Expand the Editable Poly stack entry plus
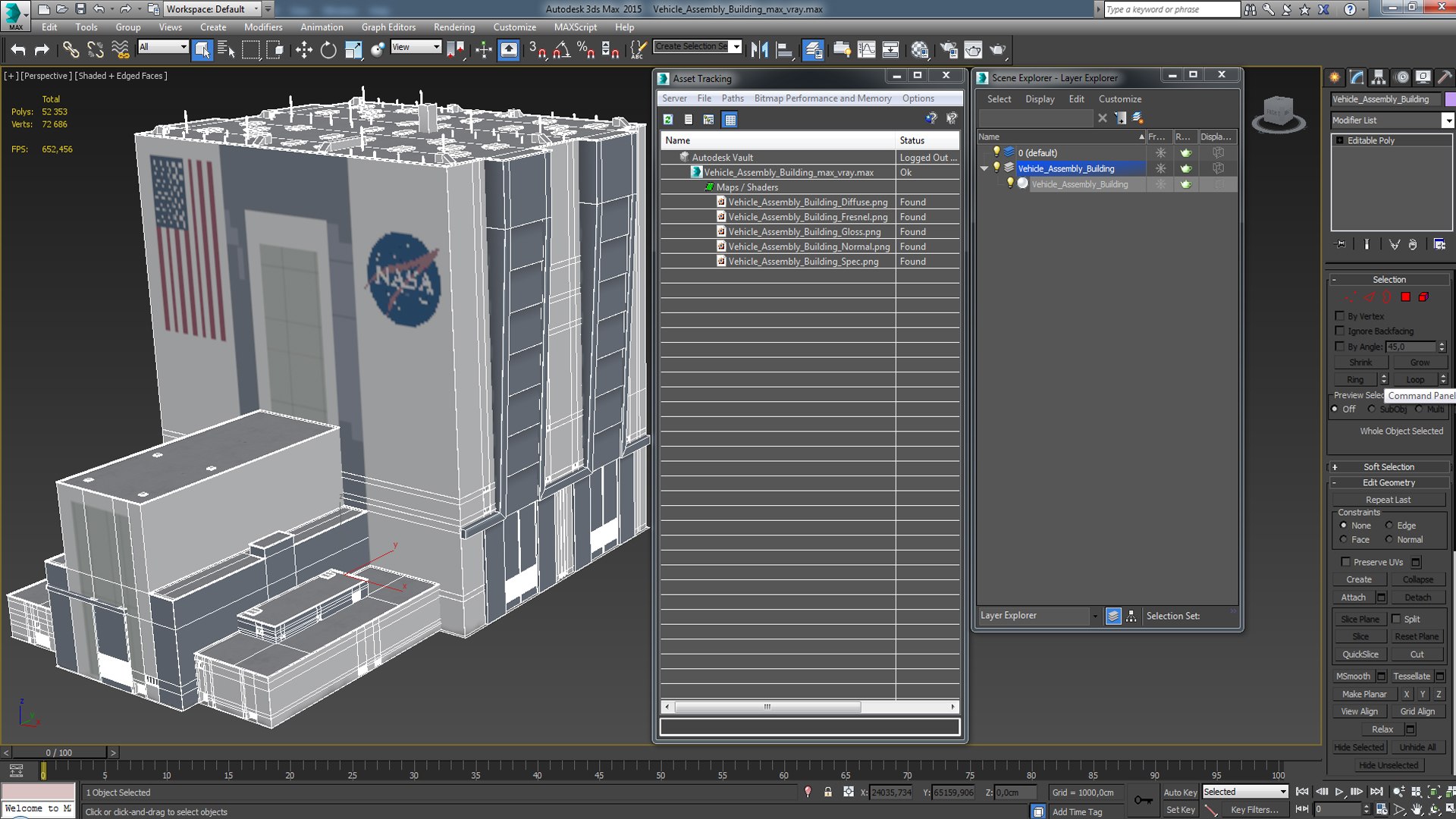 tap(1340, 140)
